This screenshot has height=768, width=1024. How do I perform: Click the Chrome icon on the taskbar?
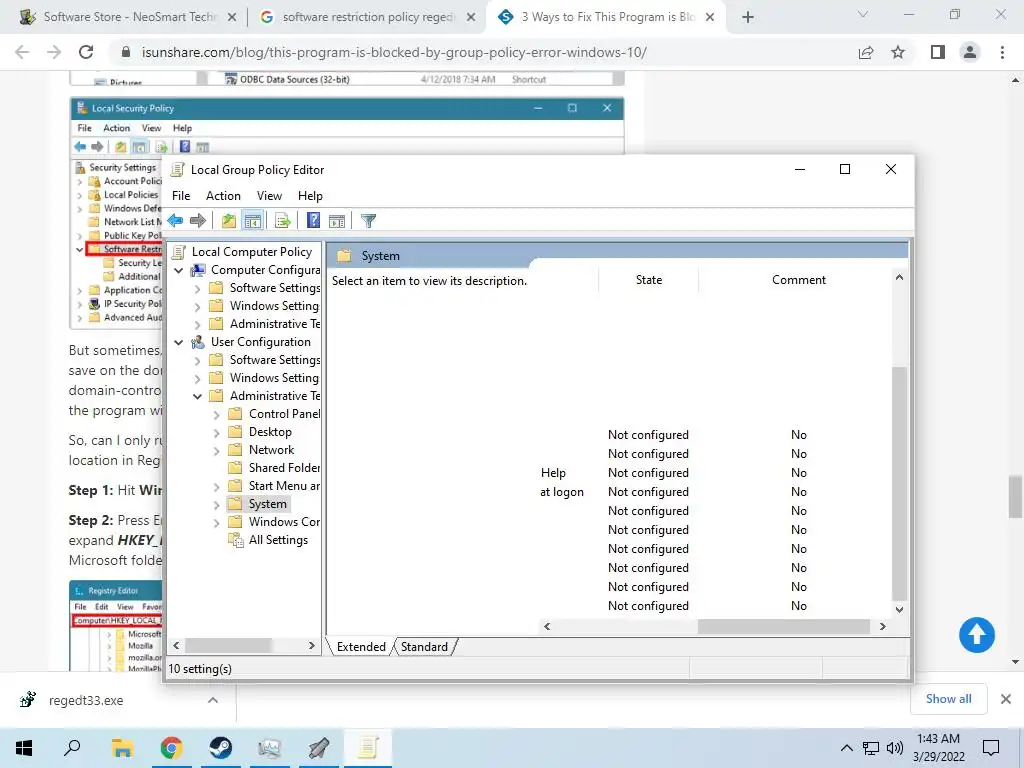pyautogui.click(x=171, y=748)
